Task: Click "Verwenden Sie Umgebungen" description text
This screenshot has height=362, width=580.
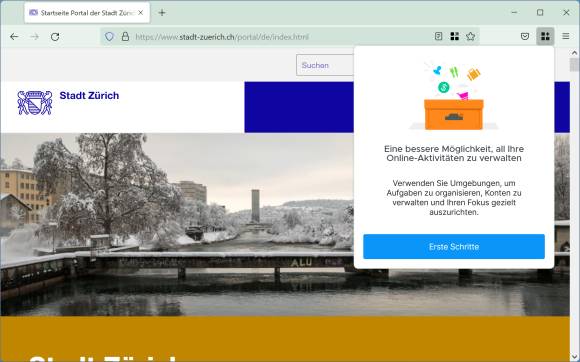Action: [x=454, y=197]
